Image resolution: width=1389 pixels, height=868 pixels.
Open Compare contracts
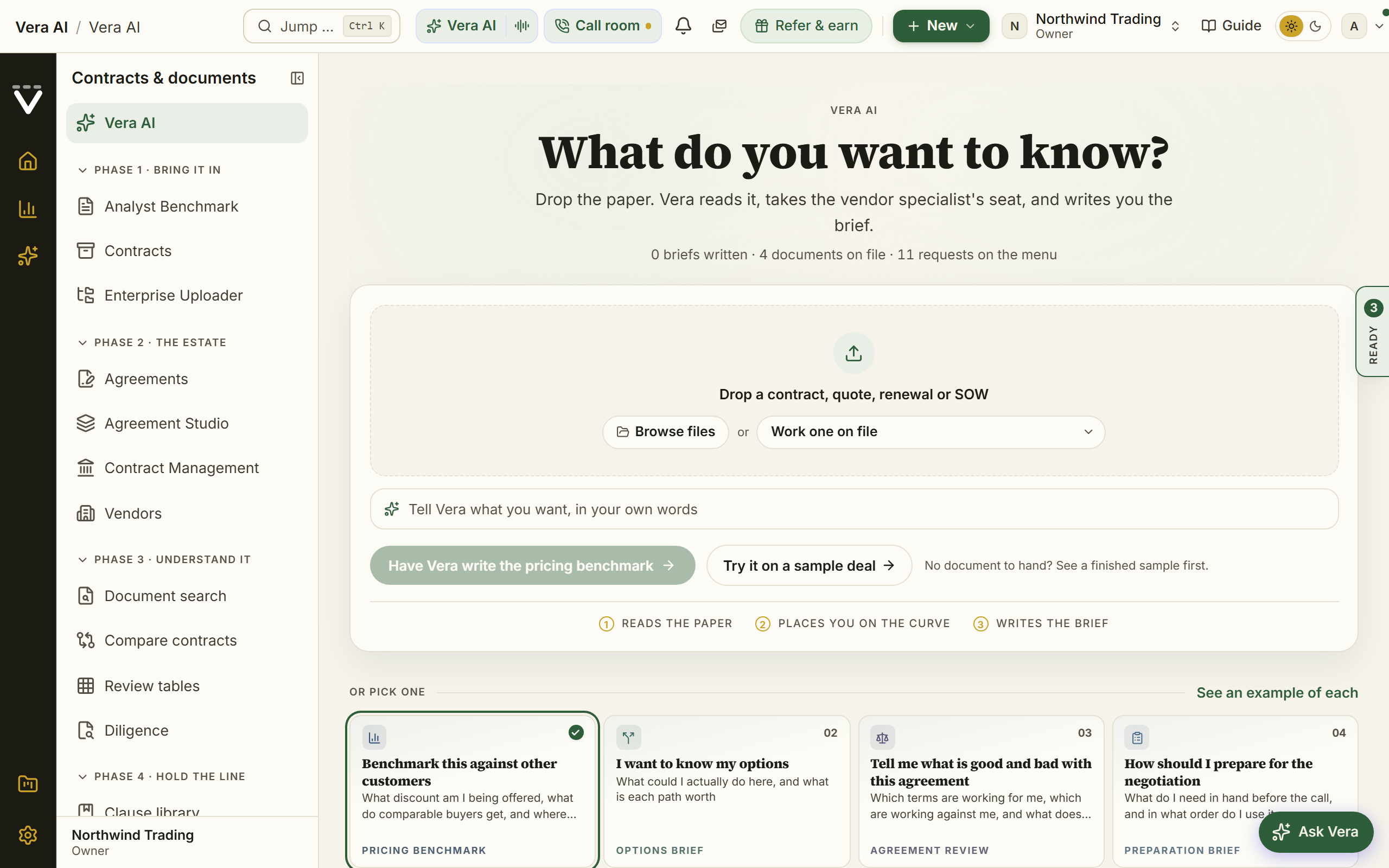pos(187,641)
